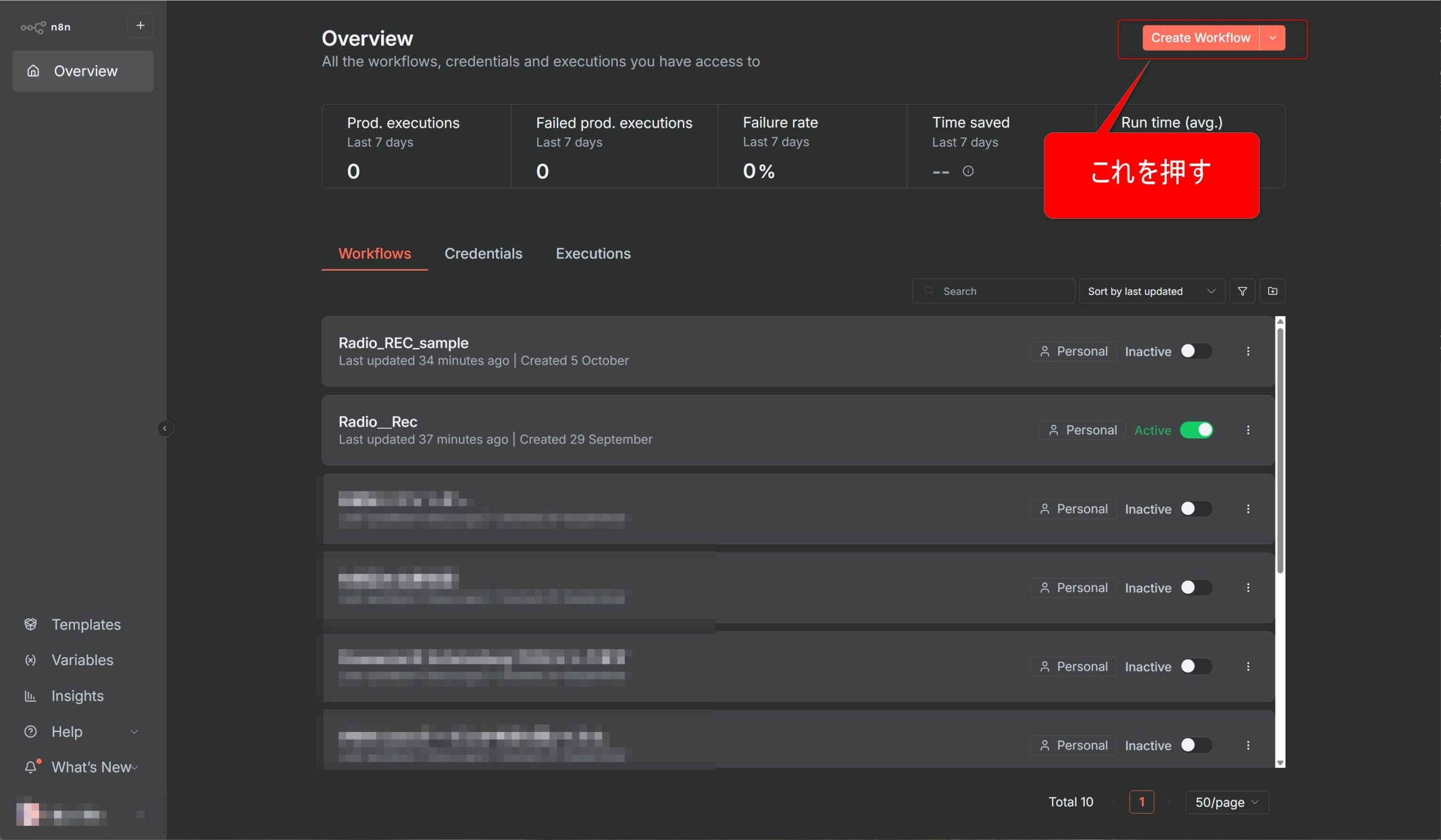This screenshot has width=1441, height=840.
Task: Activate the Radio_REC_sample workflow toggle
Action: point(1196,352)
